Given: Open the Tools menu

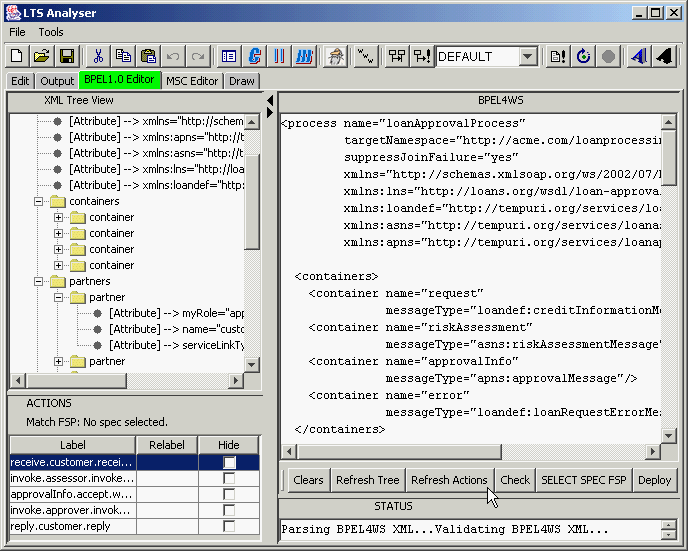Looking at the screenshot, I should click(51, 32).
